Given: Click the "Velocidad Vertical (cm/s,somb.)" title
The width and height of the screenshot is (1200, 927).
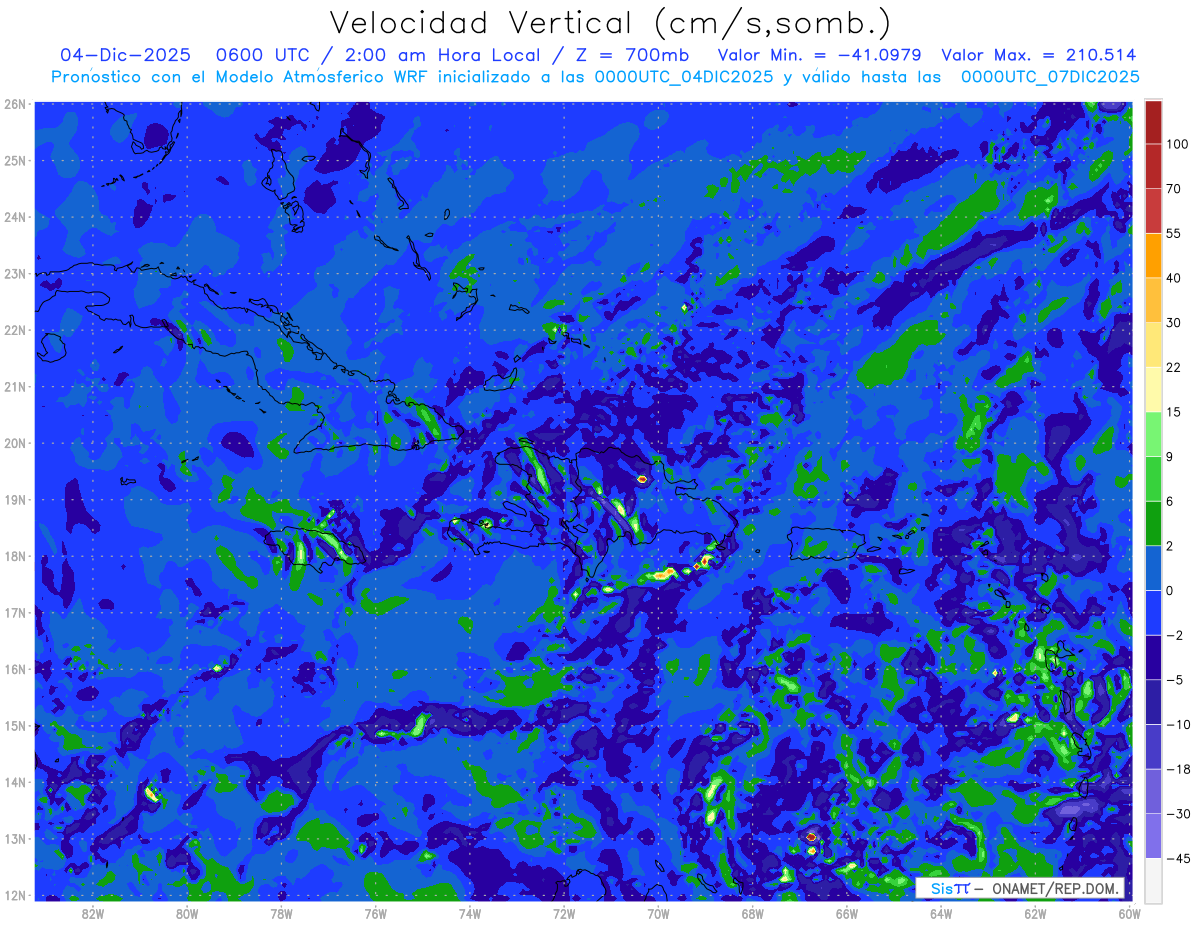Looking at the screenshot, I should pyautogui.click(x=610, y=24).
